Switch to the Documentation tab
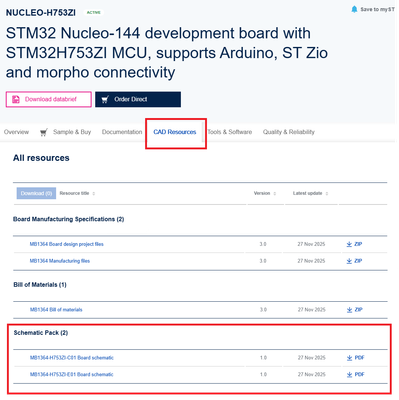Screen dimensions: 399x400 pos(122,132)
